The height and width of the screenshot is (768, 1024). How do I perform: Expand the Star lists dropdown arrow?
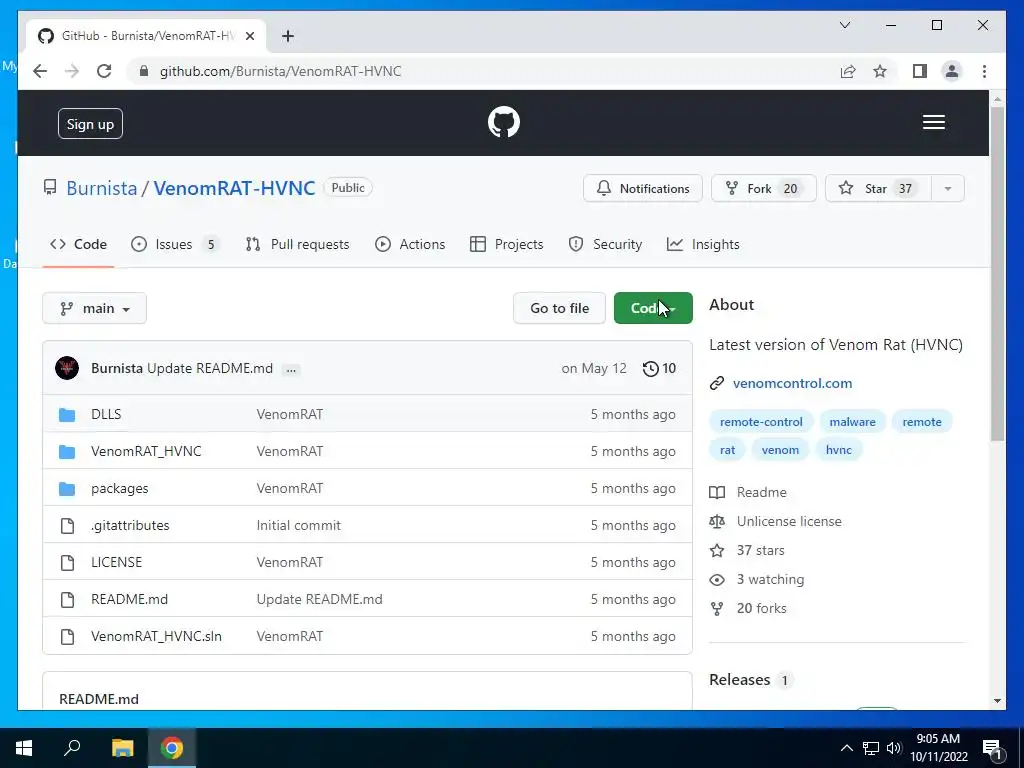click(x=948, y=189)
